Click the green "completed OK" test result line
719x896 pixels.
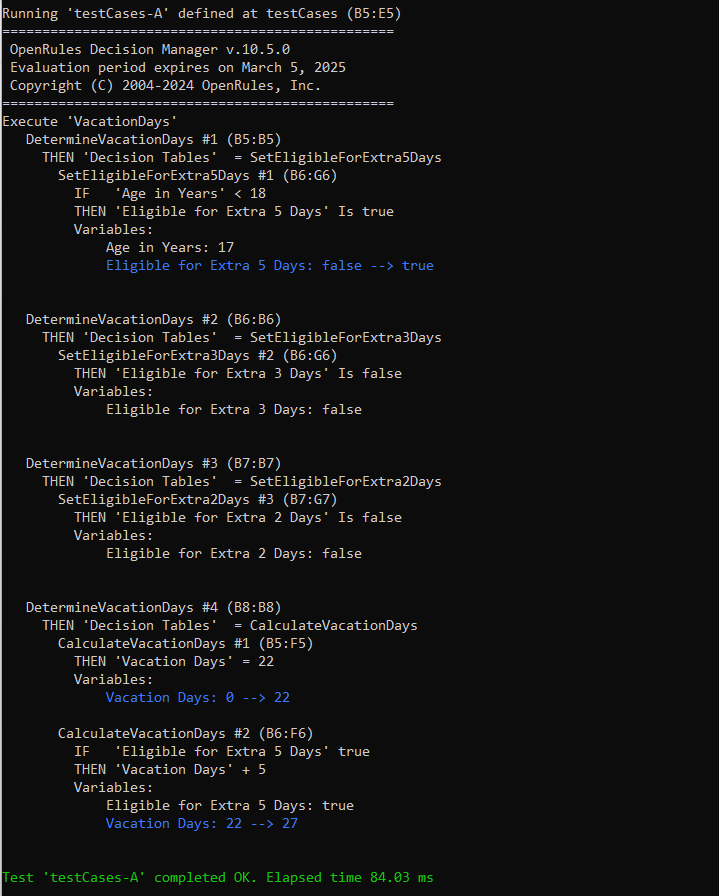(218, 877)
